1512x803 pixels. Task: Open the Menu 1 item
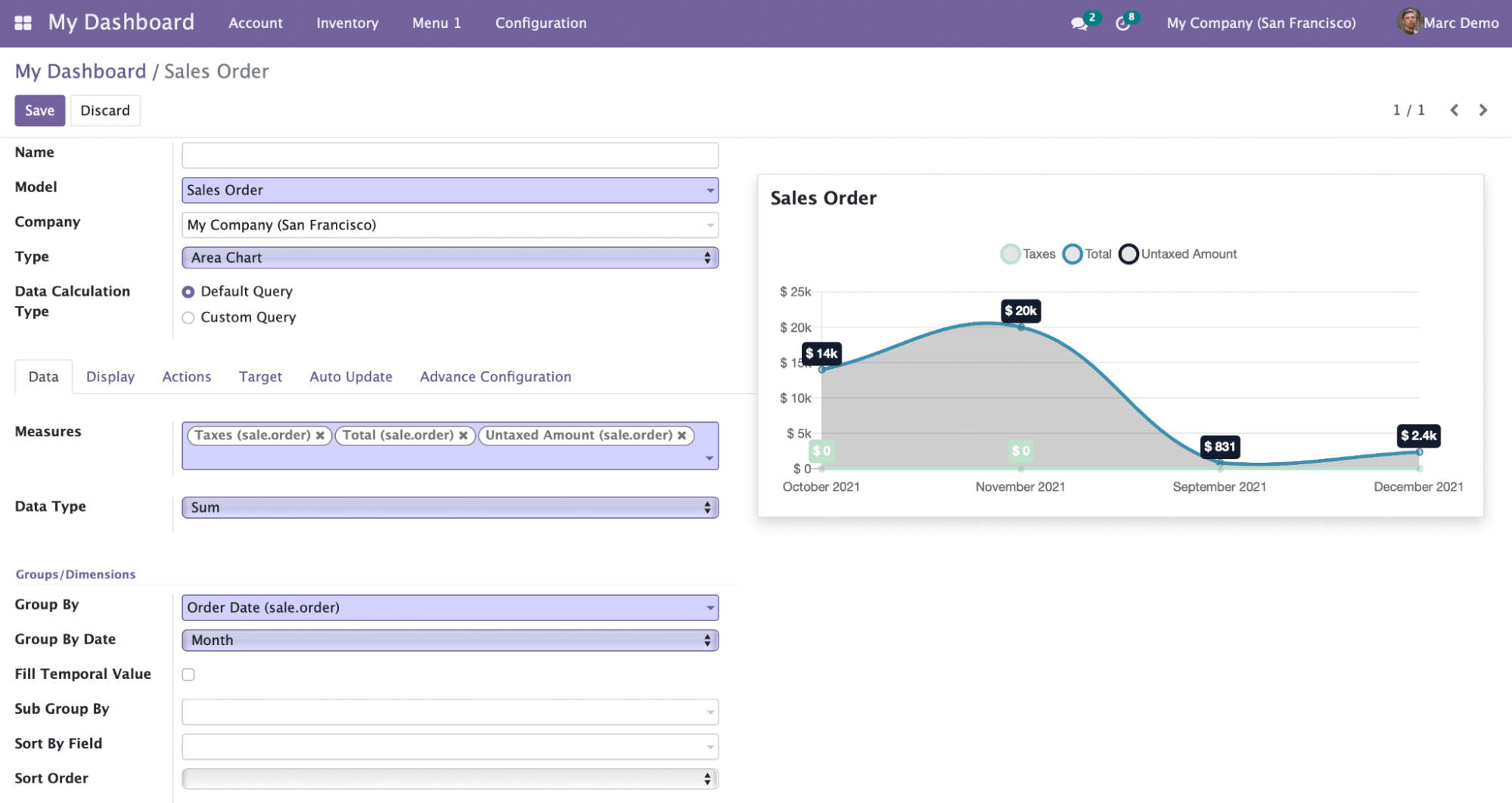(436, 23)
